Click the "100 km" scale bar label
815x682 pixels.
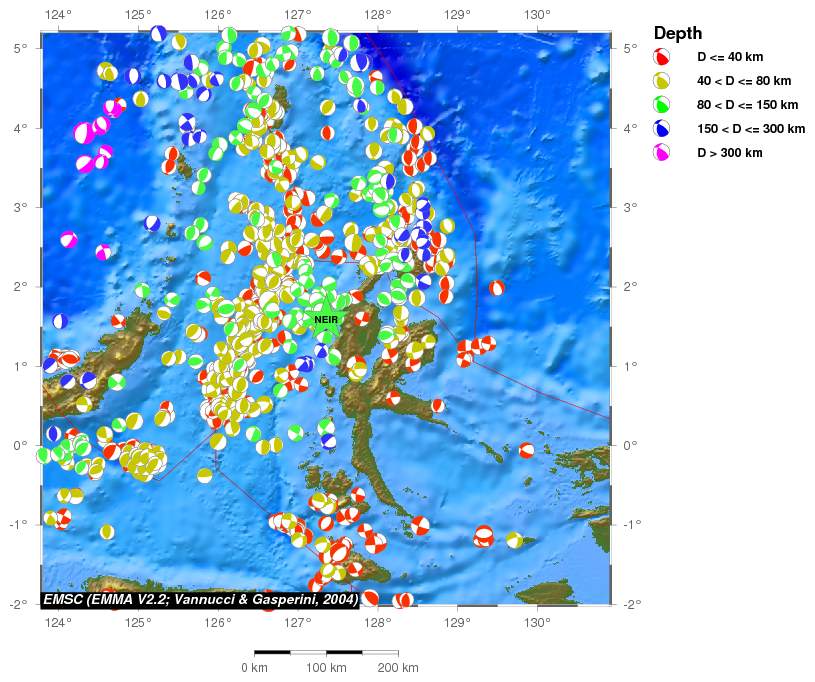coord(326,667)
